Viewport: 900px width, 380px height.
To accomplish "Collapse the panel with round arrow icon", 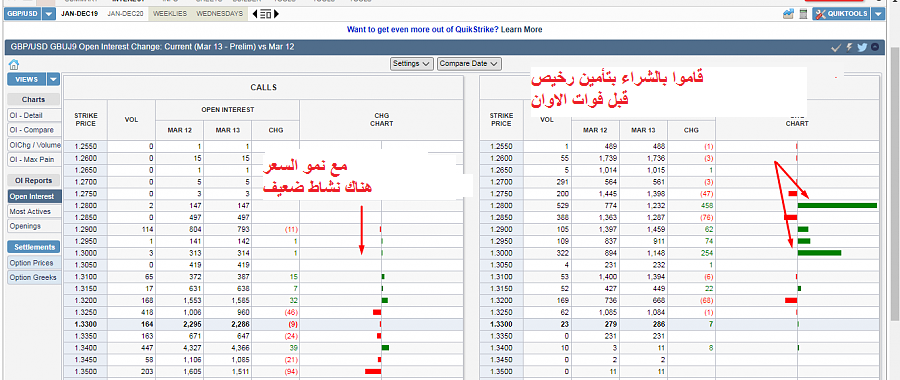I will tap(874, 47).
